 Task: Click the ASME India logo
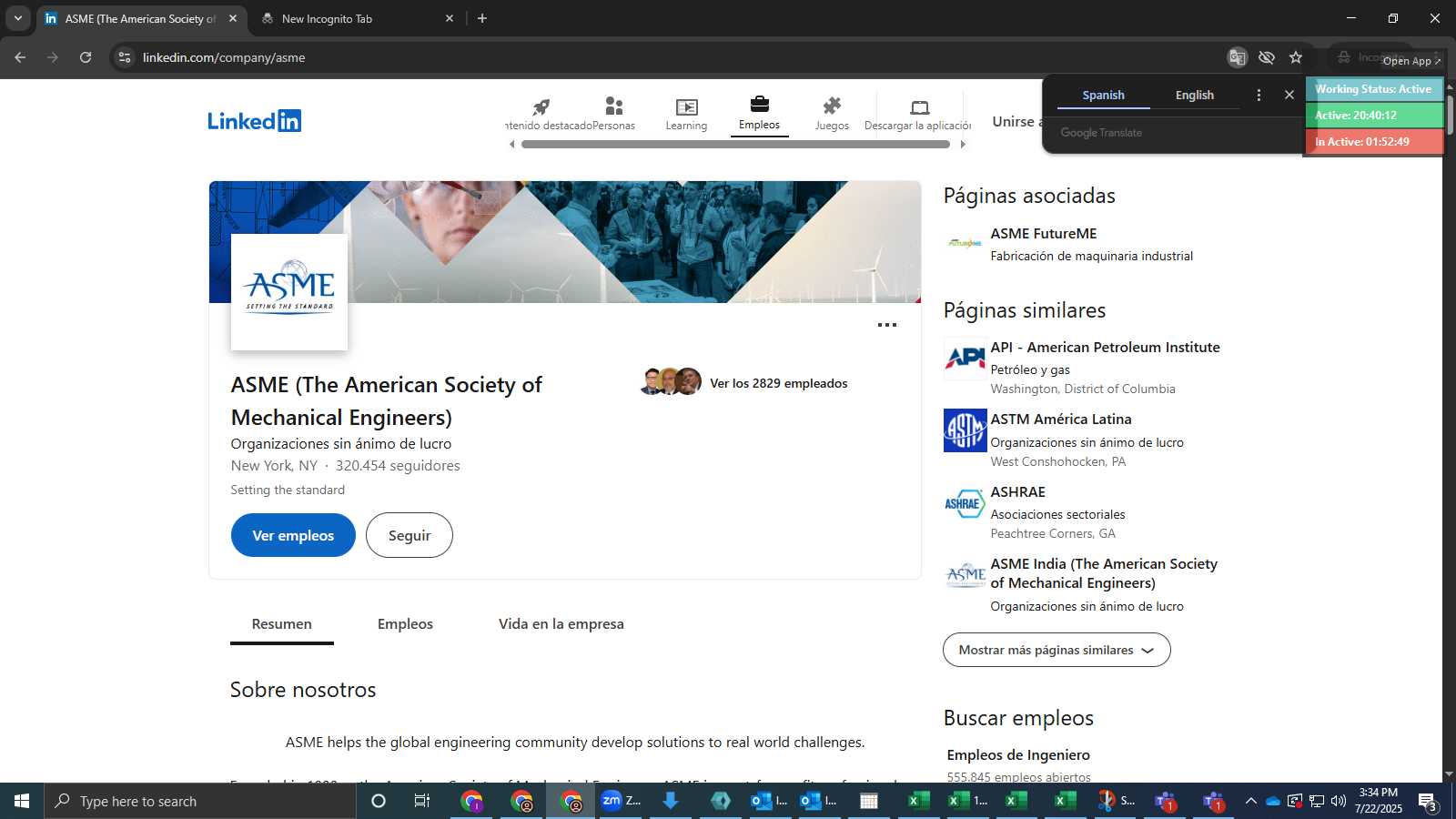pos(965,575)
